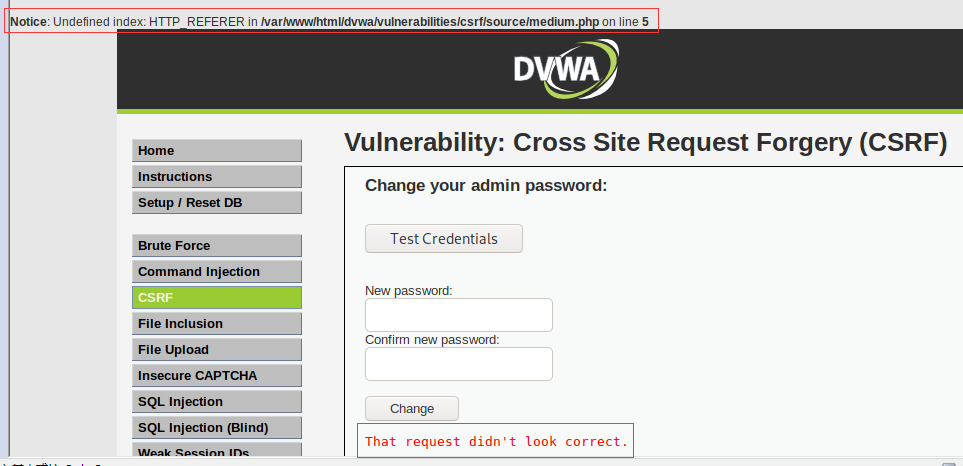Select SQL Injection (Blind) item

point(217,427)
